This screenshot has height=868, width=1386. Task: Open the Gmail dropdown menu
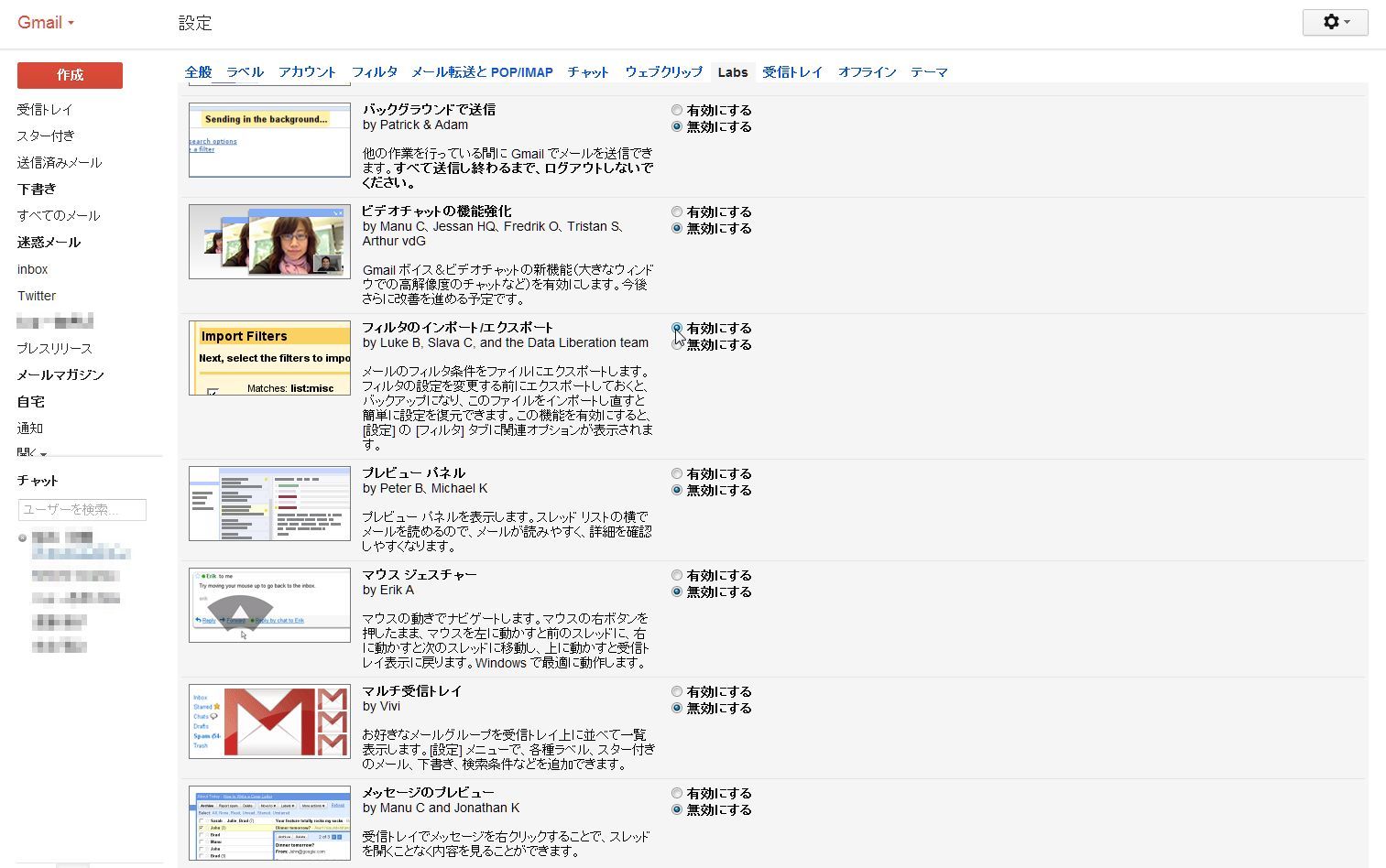tap(46, 23)
